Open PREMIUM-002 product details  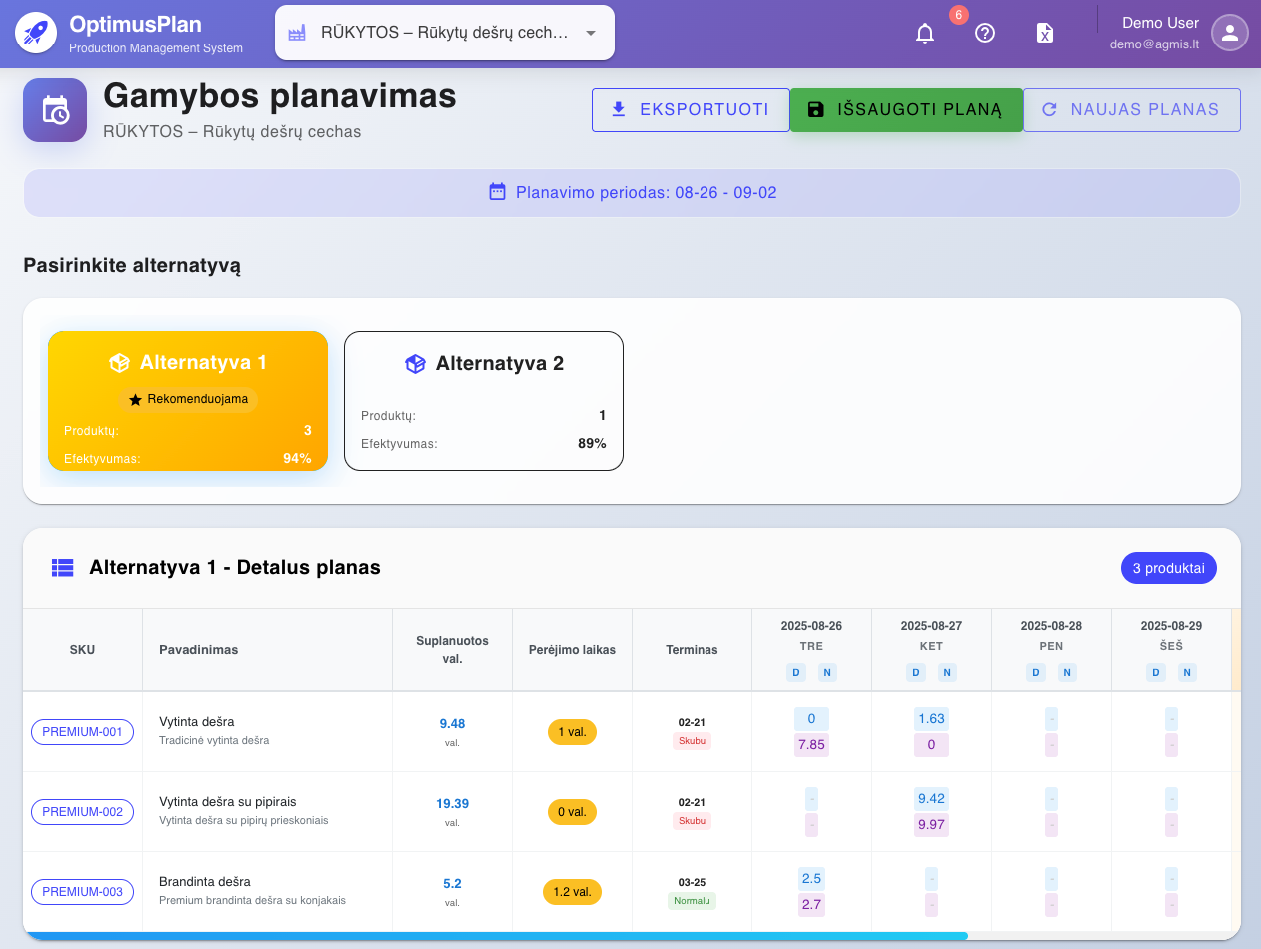pos(82,812)
